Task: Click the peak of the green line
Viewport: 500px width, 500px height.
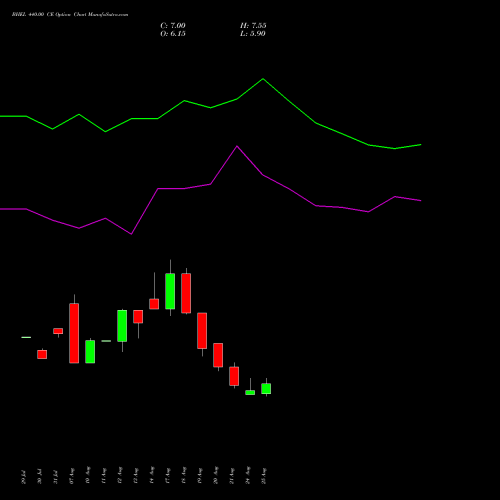Action: pos(263,79)
